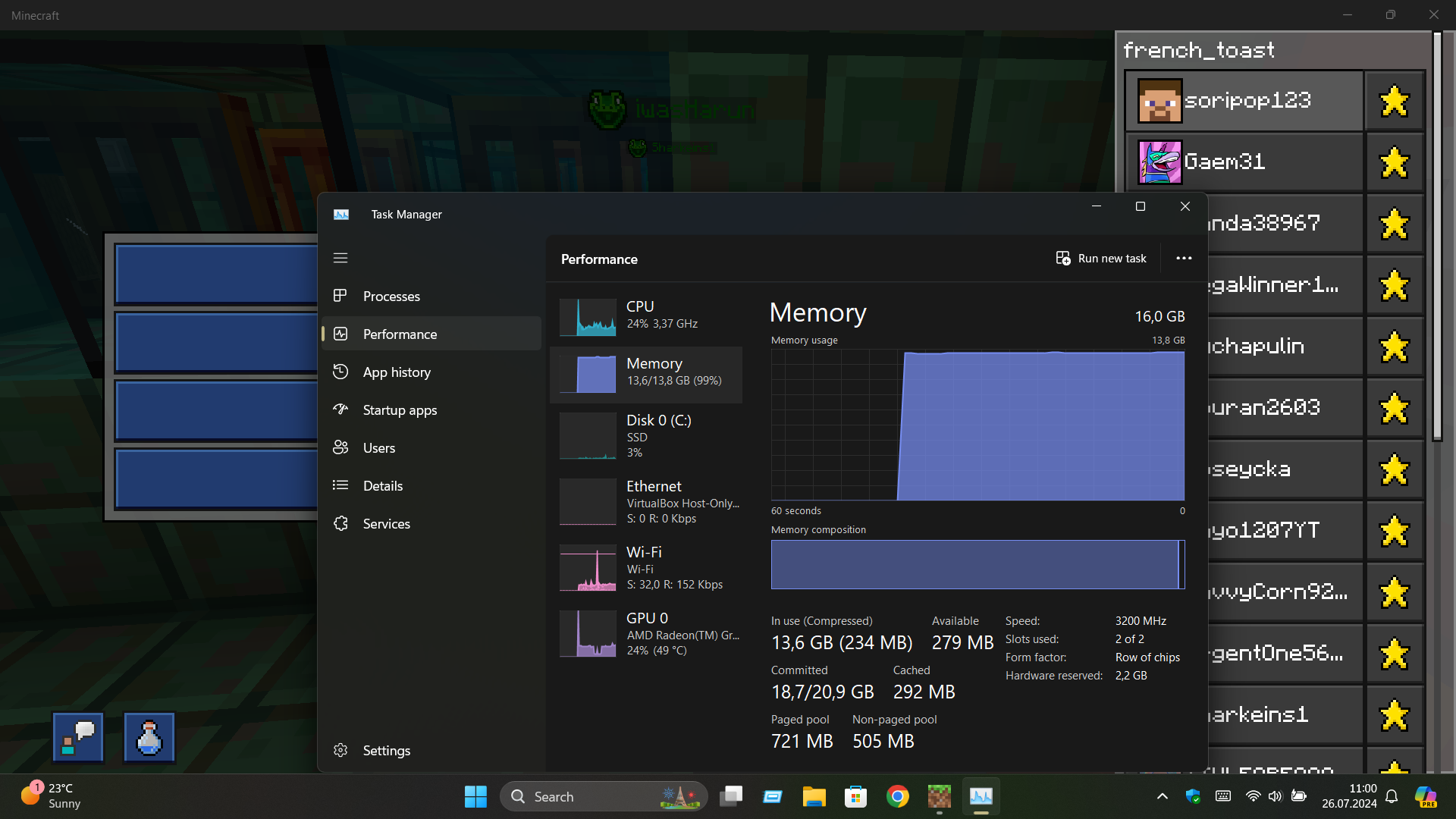This screenshot has width=1456, height=819.
Task: Toggle the star beside chapulin player
Action: tap(1394, 347)
